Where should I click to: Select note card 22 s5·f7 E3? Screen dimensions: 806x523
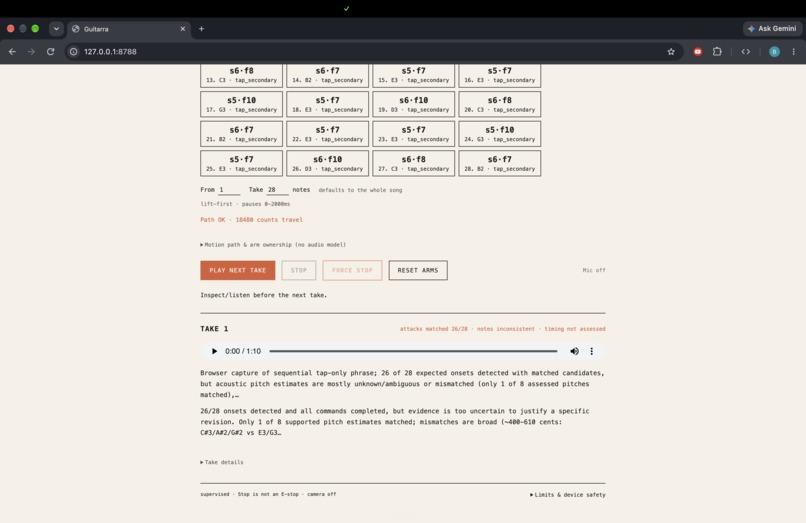pyautogui.click(x=327, y=134)
